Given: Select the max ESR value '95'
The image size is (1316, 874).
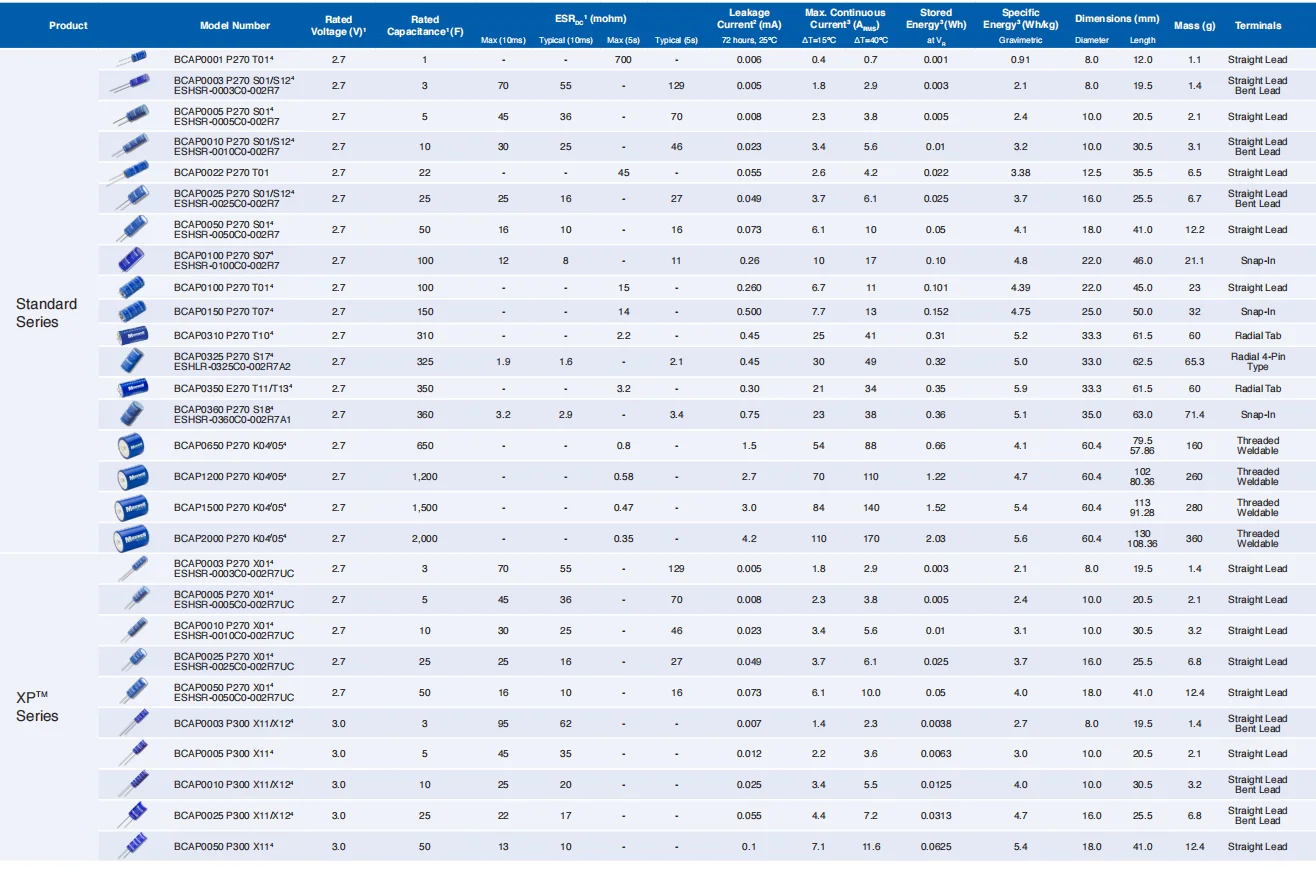Looking at the screenshot, I should pyautogui.click(x=503, y=723).
